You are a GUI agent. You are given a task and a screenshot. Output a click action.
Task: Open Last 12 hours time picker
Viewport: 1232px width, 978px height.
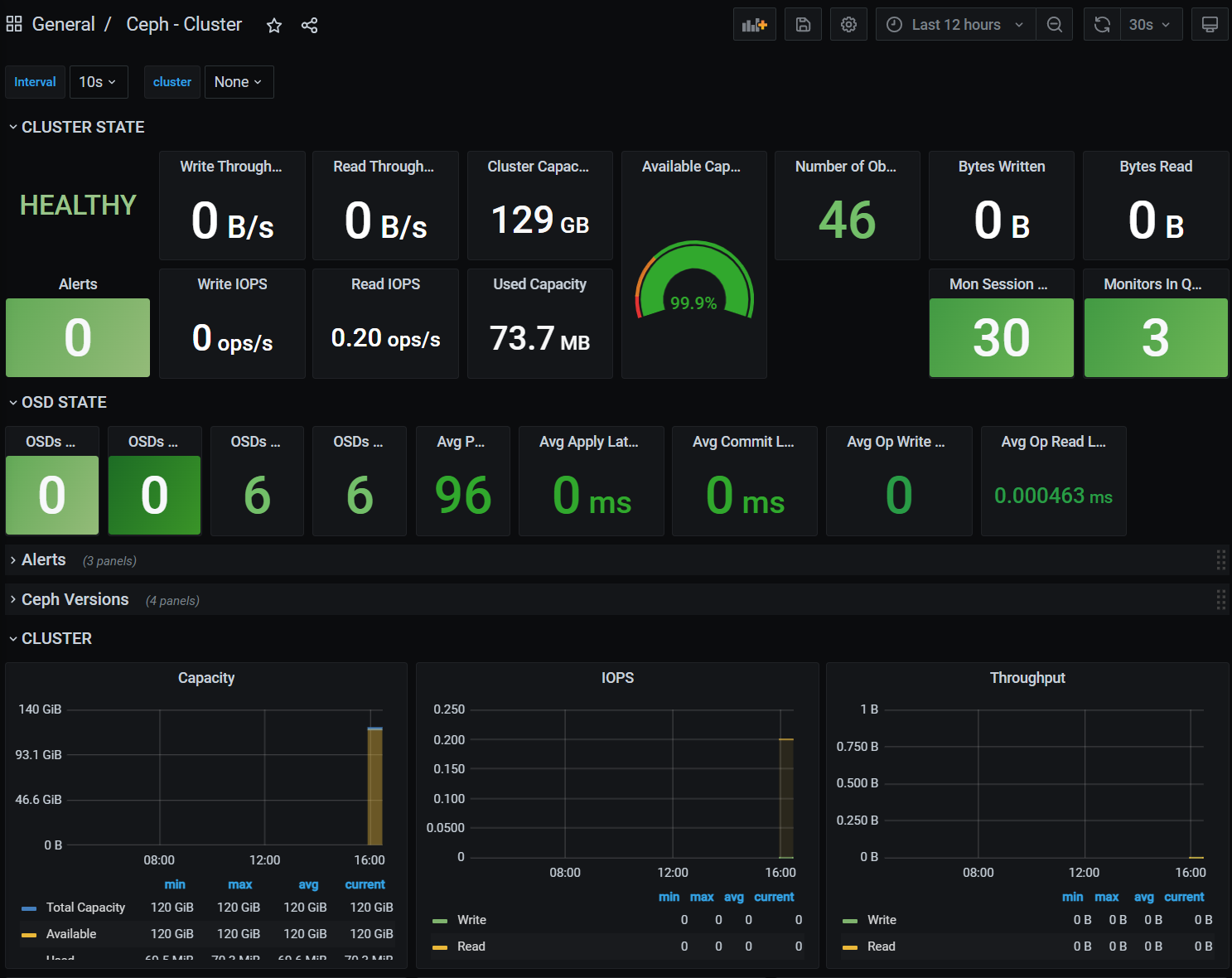955,25
